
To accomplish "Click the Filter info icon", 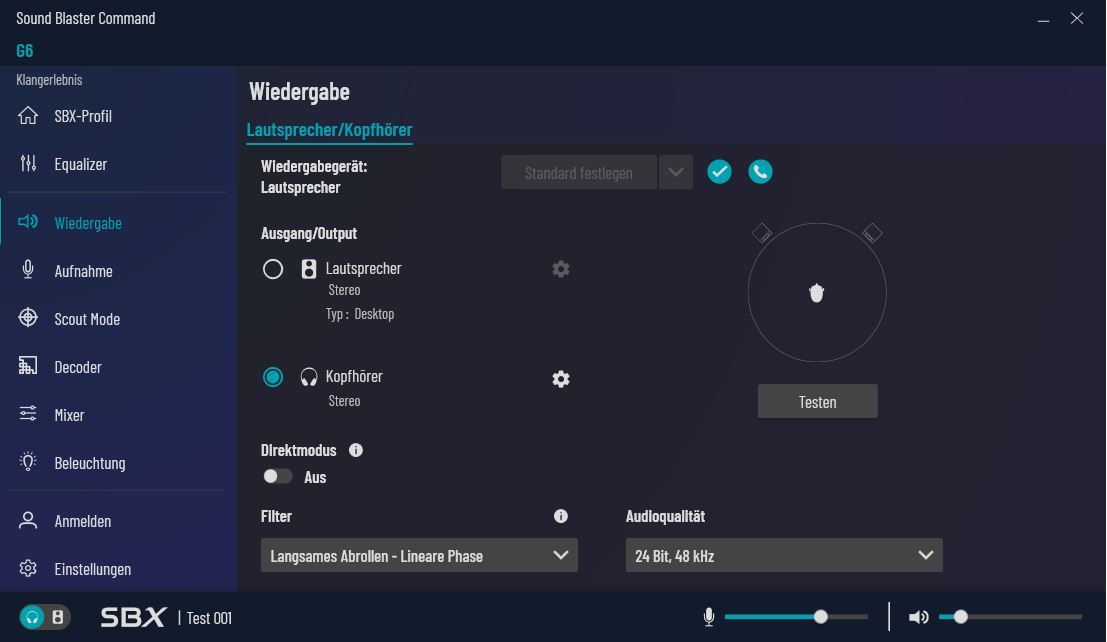I will 561,516.
